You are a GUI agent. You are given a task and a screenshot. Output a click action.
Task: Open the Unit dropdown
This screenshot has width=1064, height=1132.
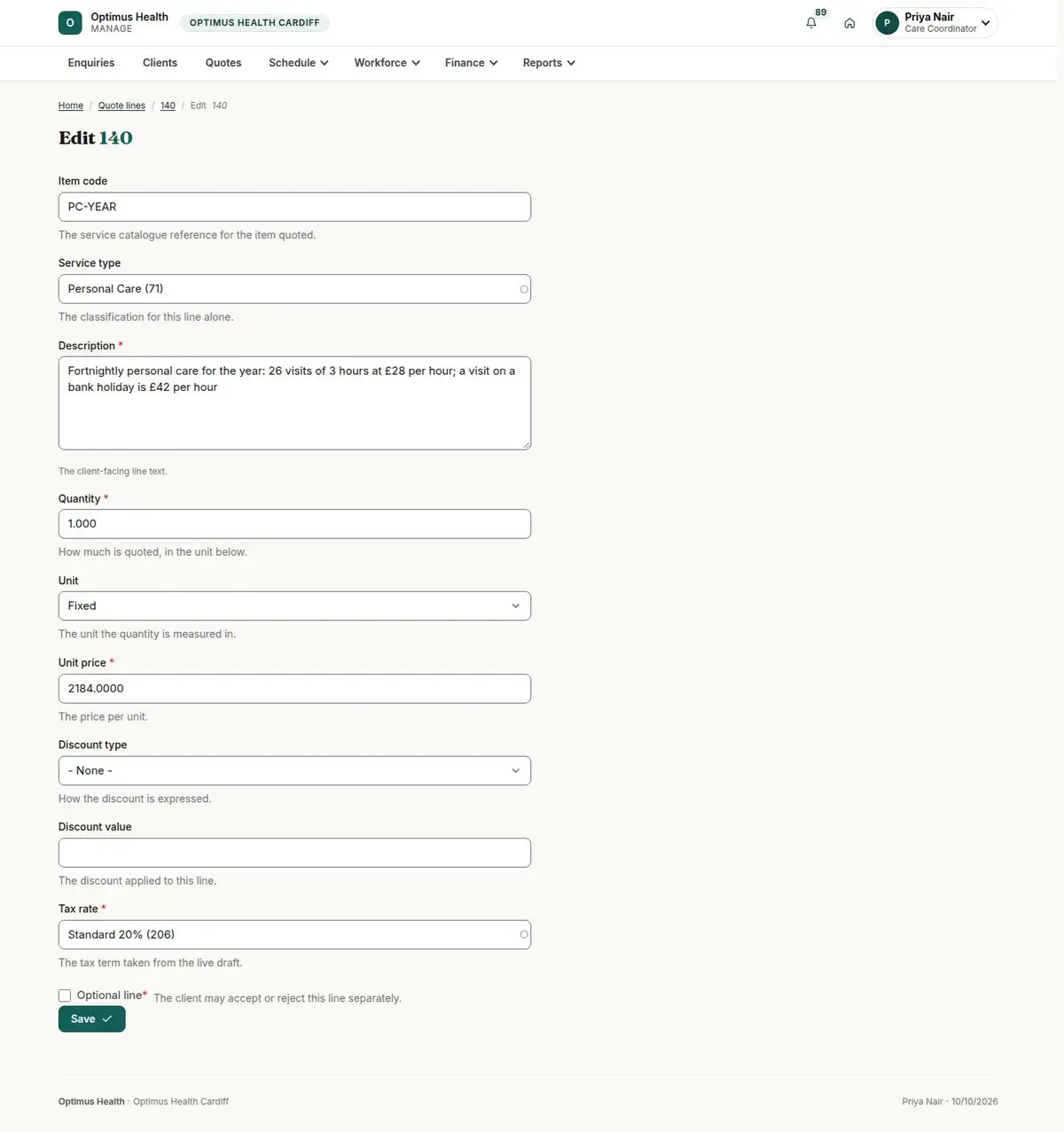294,606
